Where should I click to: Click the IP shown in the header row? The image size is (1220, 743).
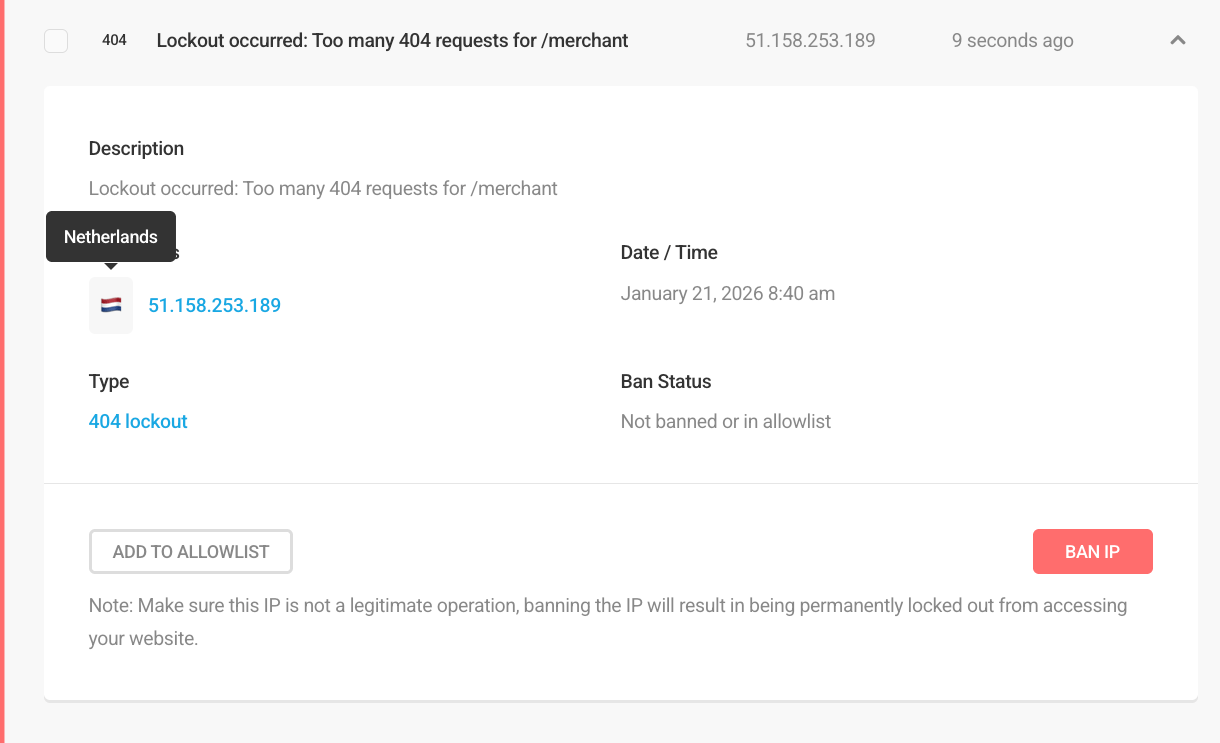tap(810, 40)
